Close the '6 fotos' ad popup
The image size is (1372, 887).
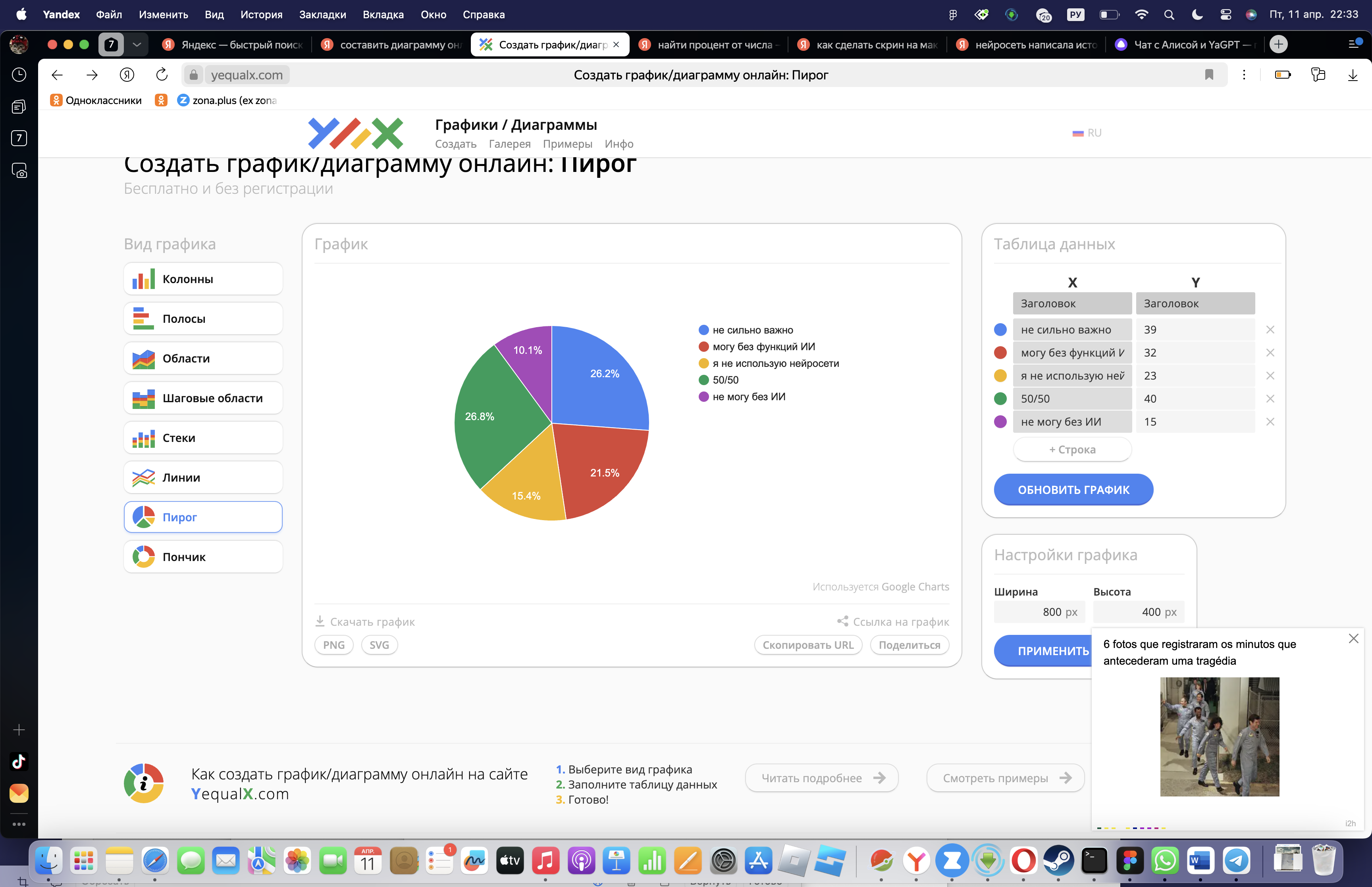point(1354,639)
